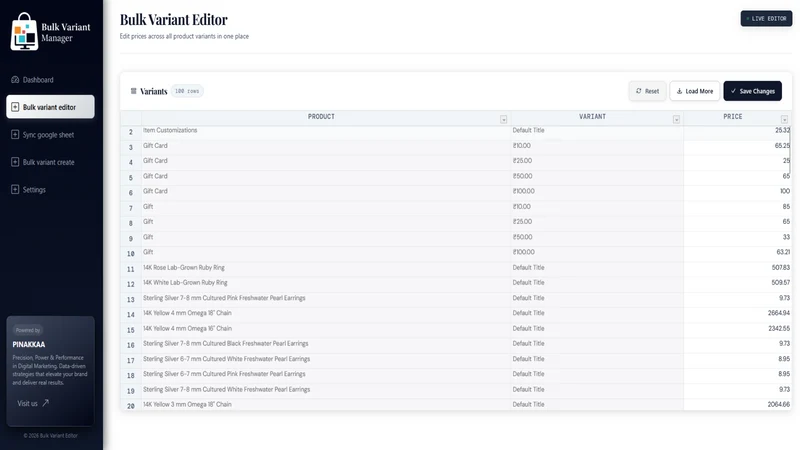This screenshot has height=450, width=800.
Task: Edit the price cell 507.83
Action: click(737, 268)
